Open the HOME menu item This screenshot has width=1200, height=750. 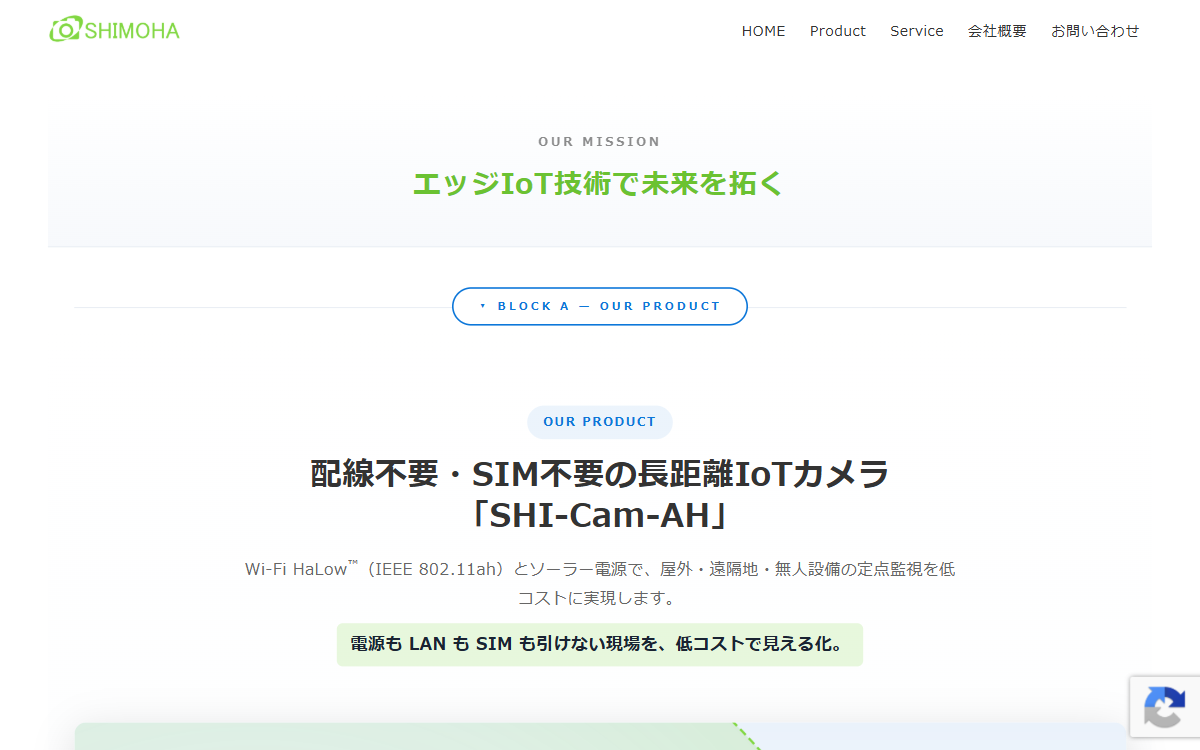[763, 31]
